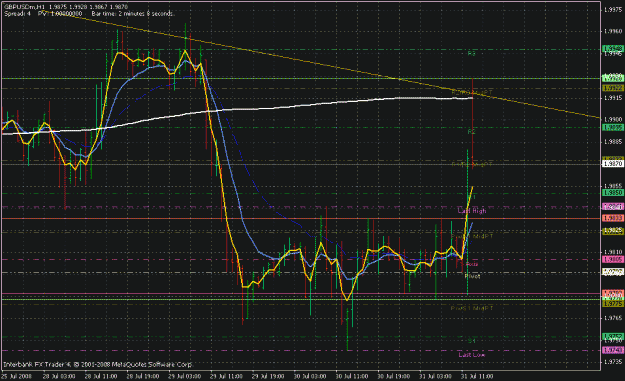The width and height of the screenshot is (625, 381).
Task: Click the 1.9915 price scale value
Action: point(614,98)
